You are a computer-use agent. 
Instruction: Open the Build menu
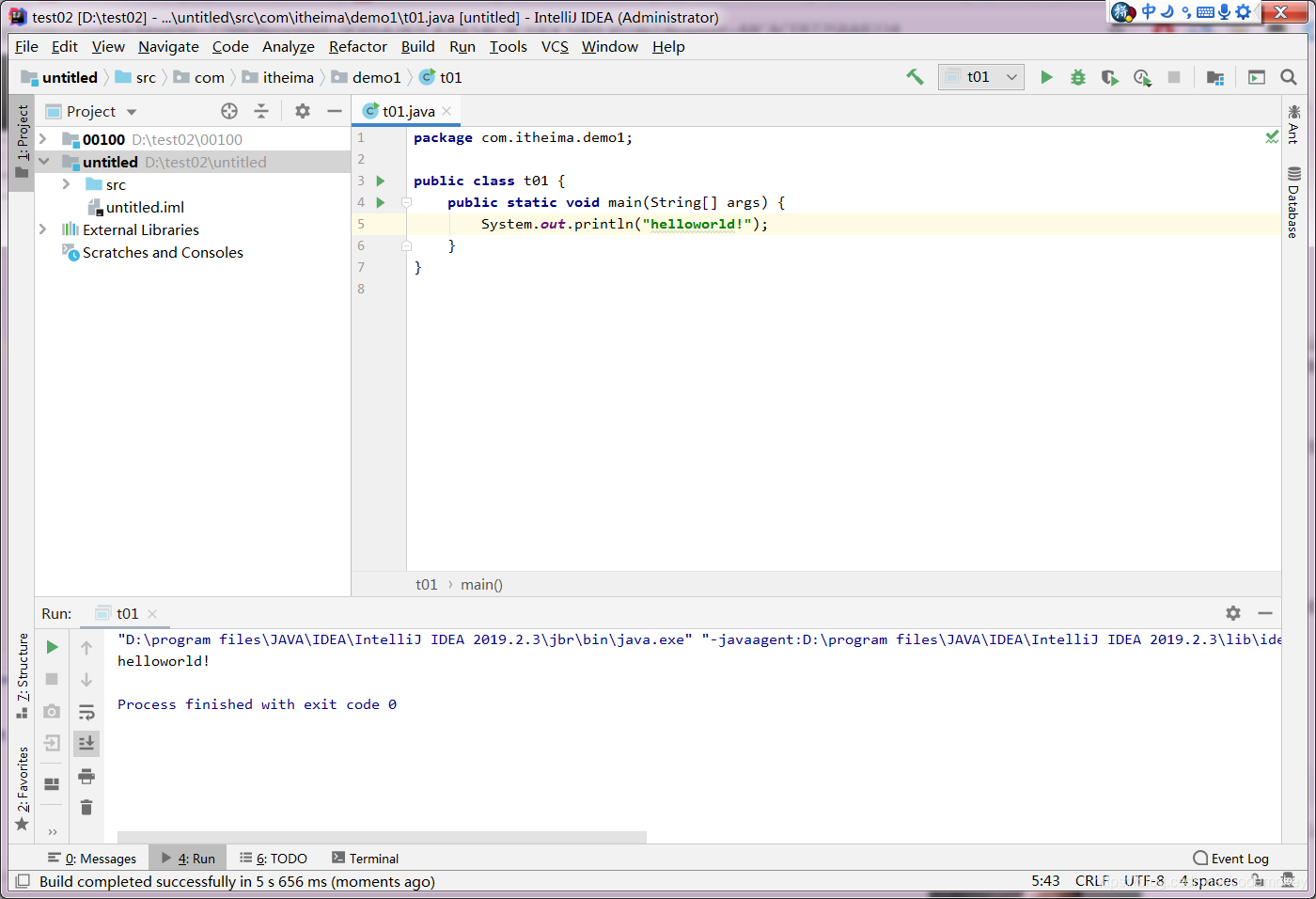click(417, 46)
